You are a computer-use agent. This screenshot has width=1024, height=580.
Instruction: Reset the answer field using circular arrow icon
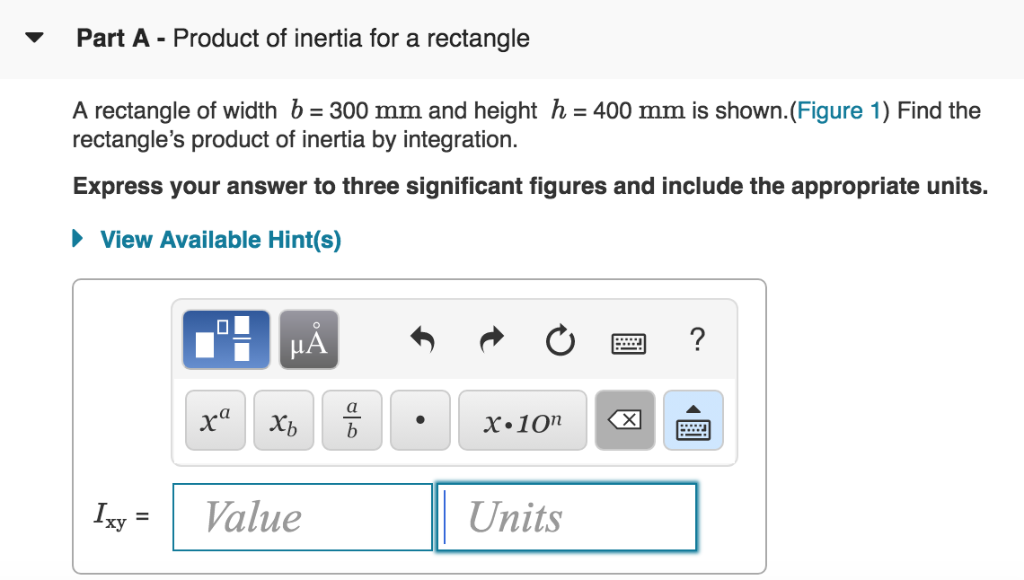[x=560, y=339]
